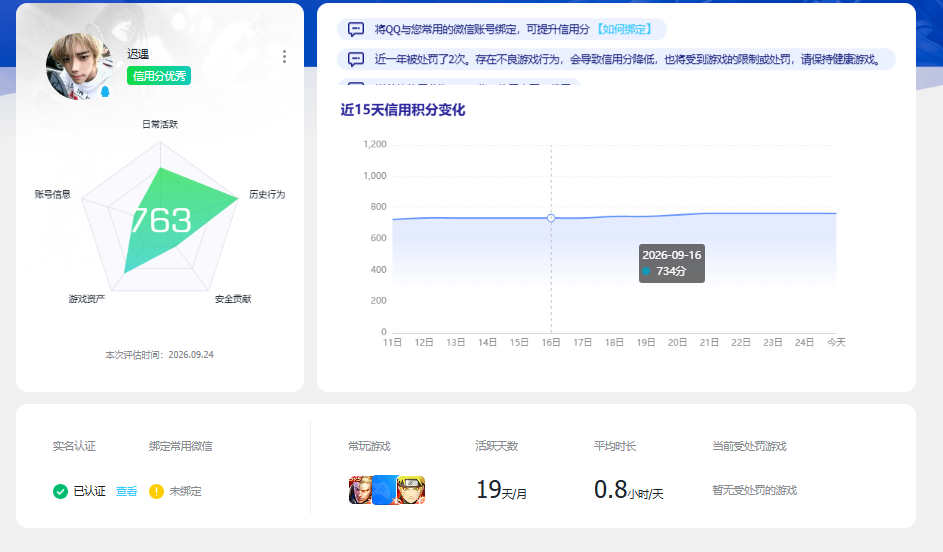Click the chat icon beside the punishment notice

(x=356, y=59)
